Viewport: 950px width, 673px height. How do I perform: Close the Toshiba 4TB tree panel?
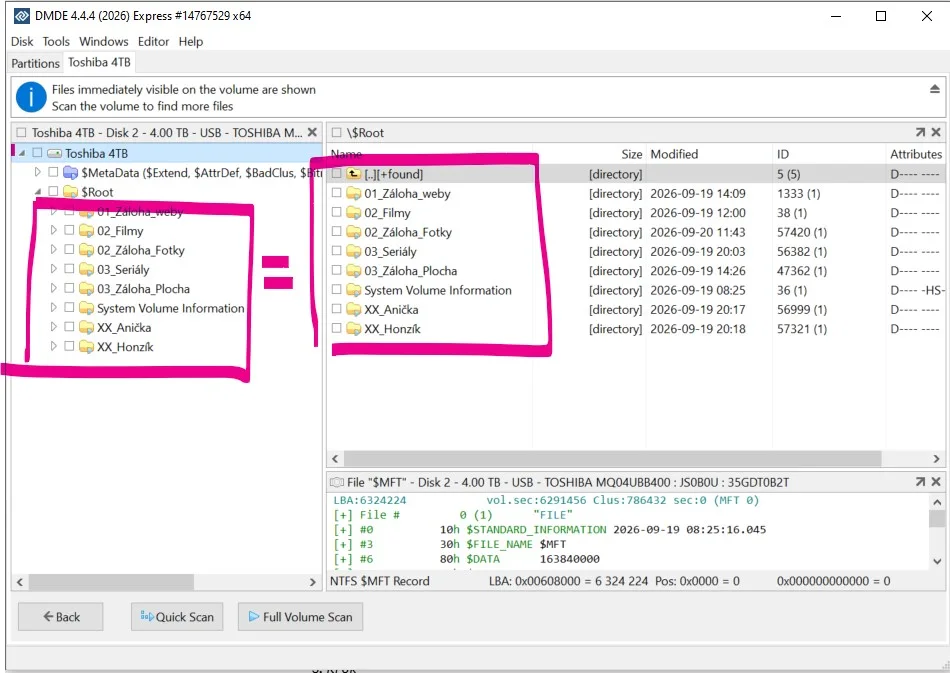tap(312, 132)
